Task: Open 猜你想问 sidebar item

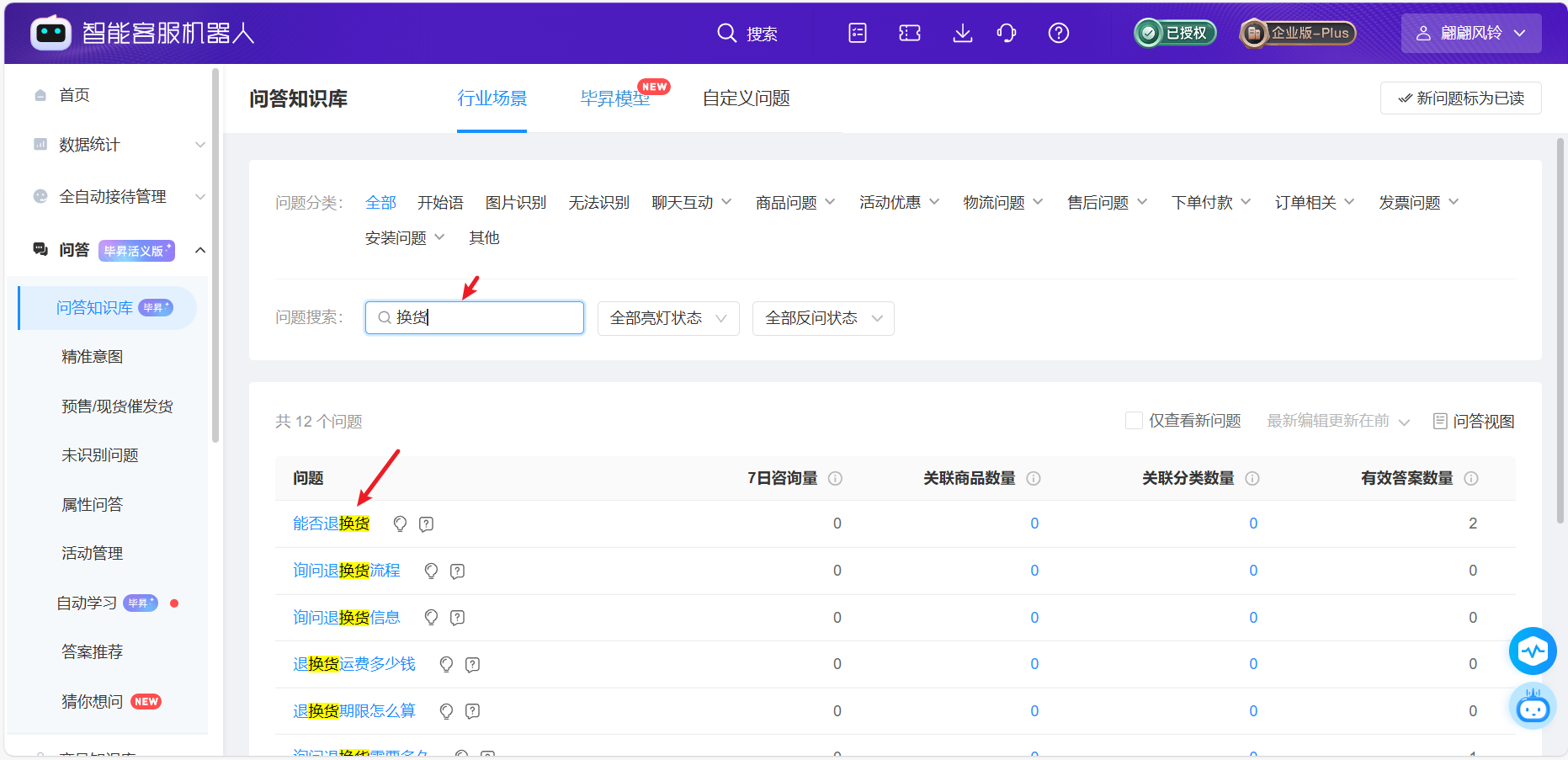Action: coord(93,702)
